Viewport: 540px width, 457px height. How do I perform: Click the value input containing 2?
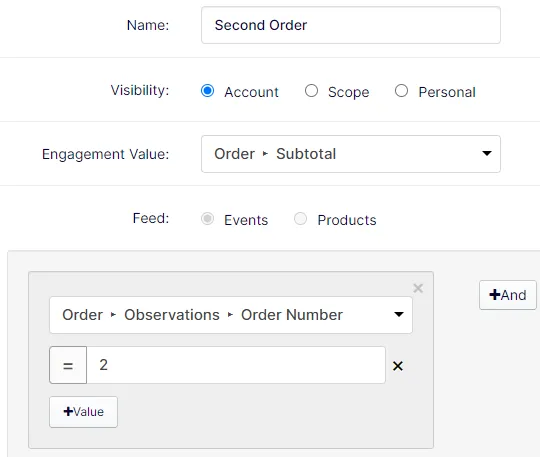tap(236, 365)
